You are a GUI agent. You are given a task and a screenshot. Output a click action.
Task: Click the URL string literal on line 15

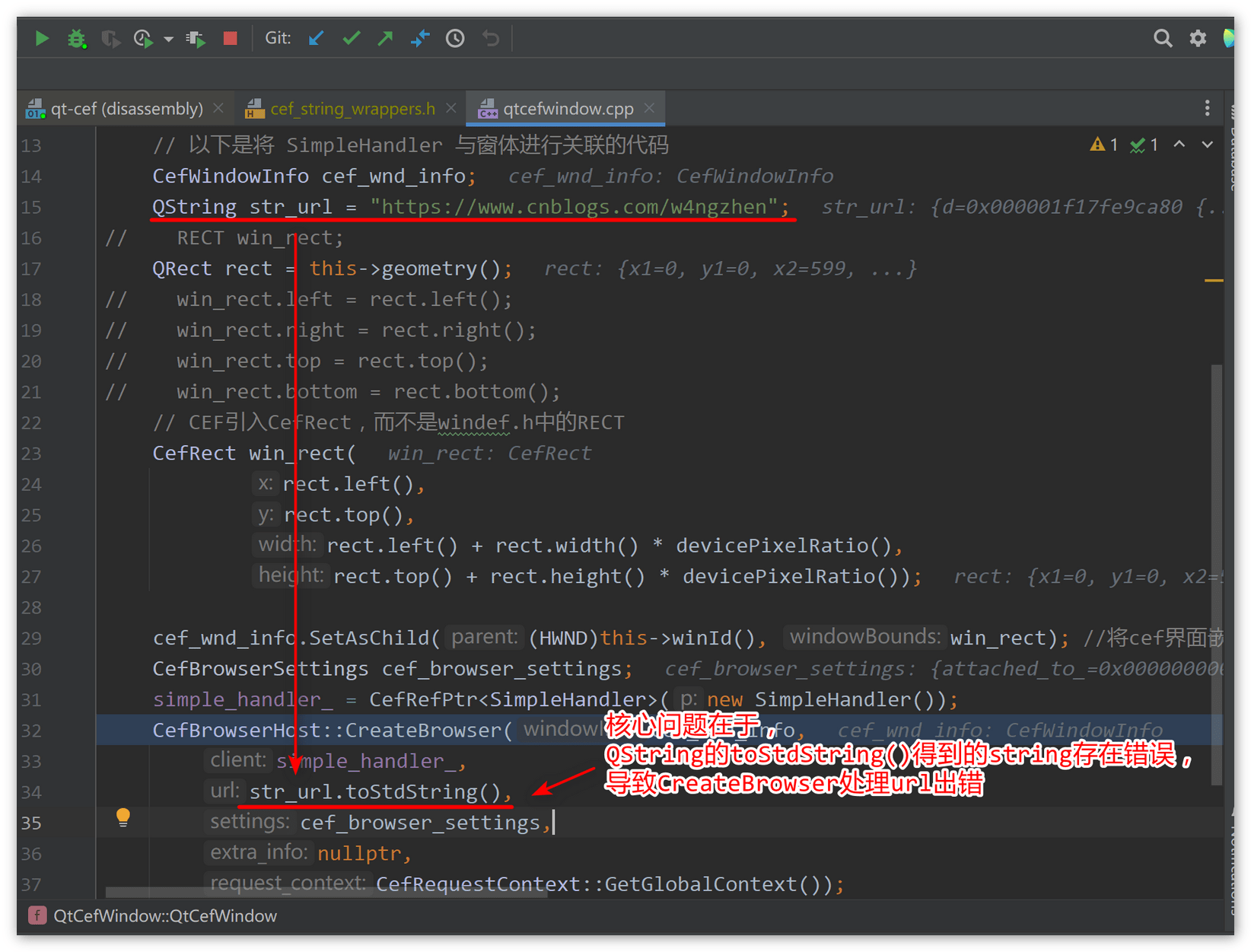coord(574,207)
